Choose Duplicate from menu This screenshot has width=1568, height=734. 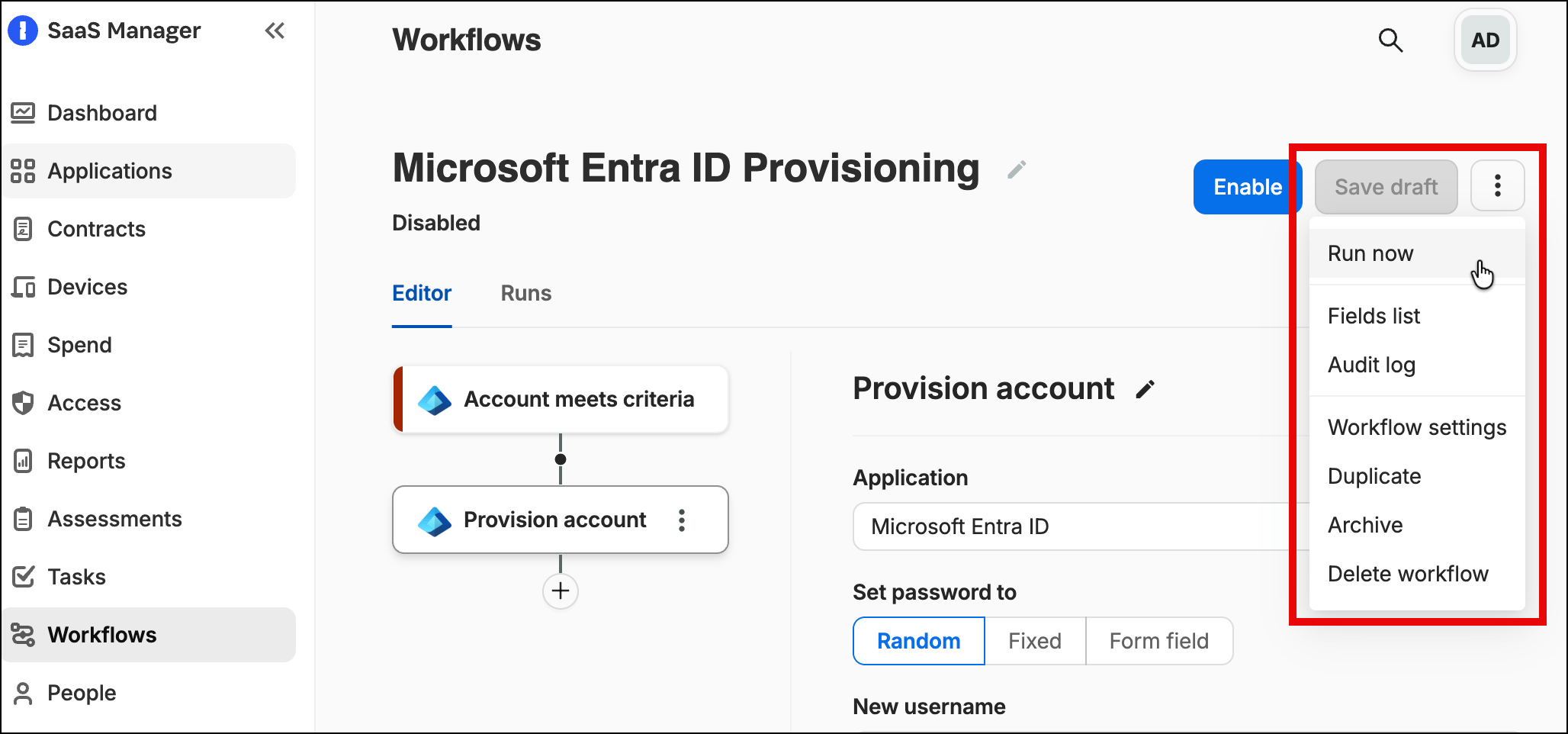tap(1417, 476)
